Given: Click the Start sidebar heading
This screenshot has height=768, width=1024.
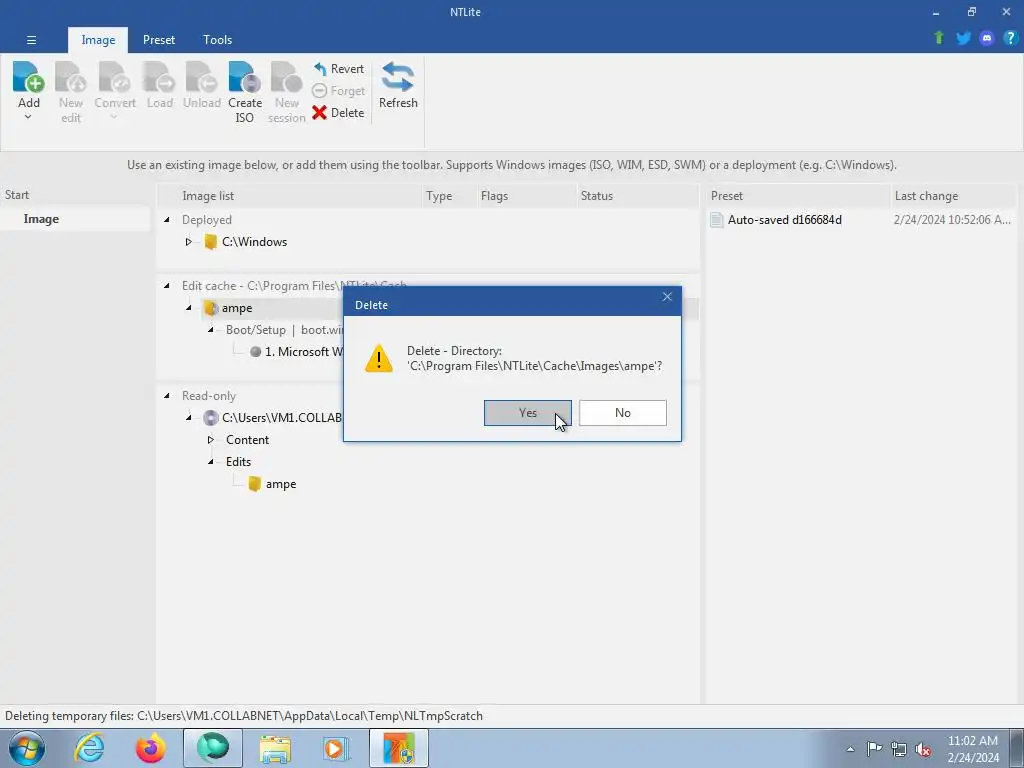Looking at the screenshot, I should tap(17, 195).
